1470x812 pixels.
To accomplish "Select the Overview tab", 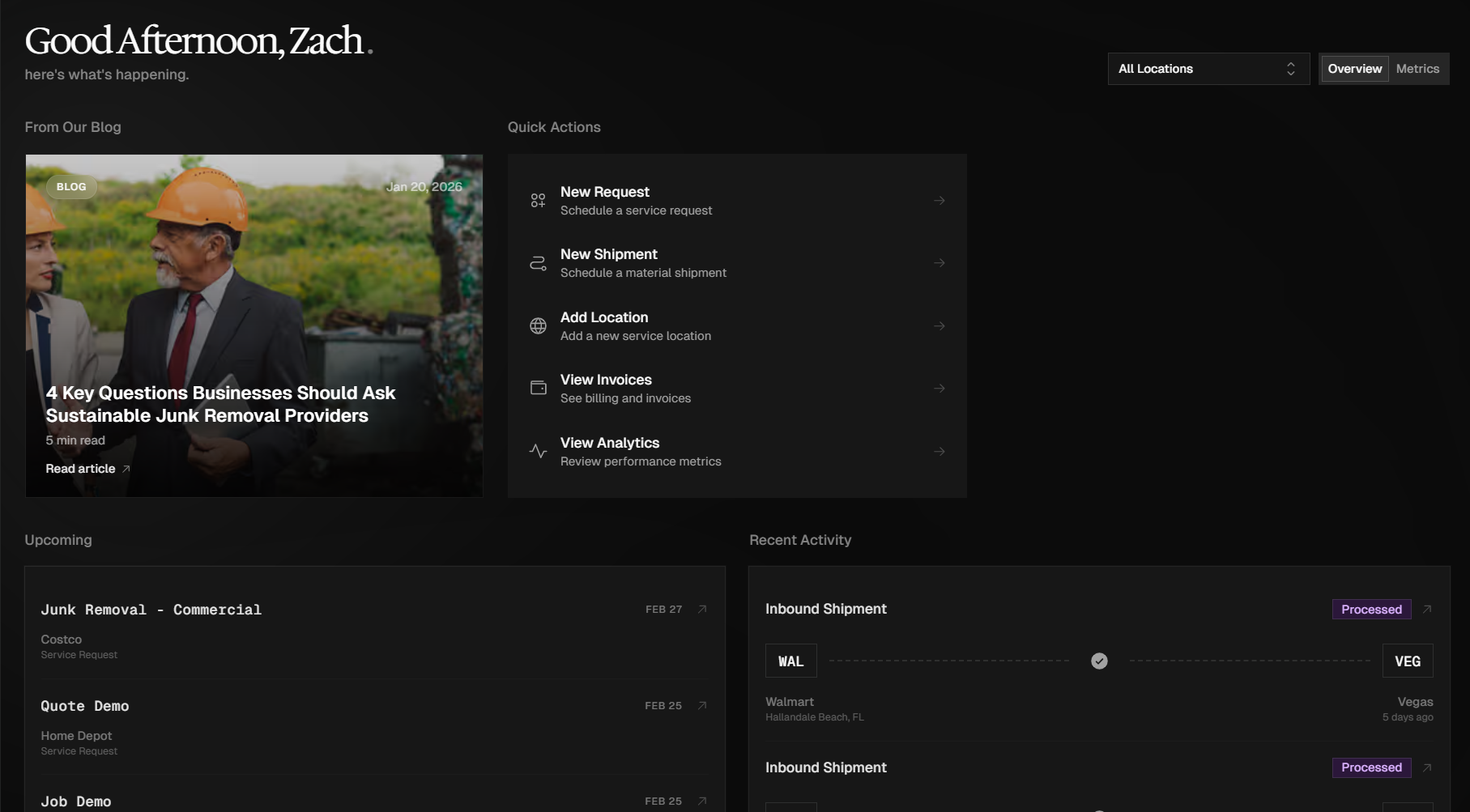I will point(1354,69).
